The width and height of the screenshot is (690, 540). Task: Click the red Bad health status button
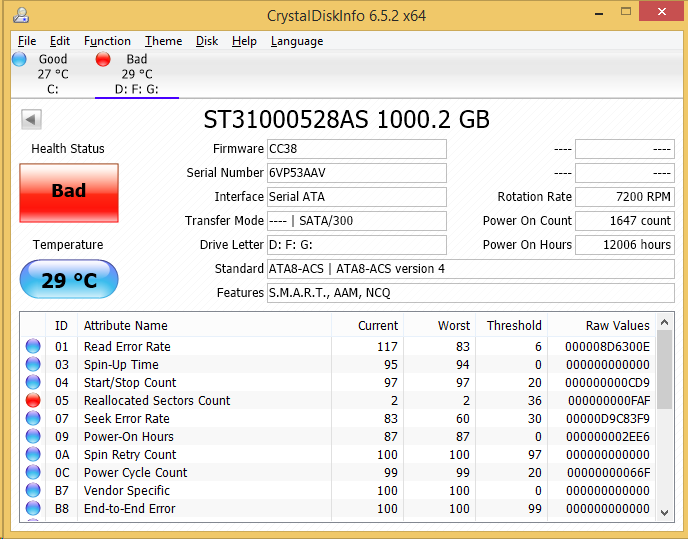(69, 193)
